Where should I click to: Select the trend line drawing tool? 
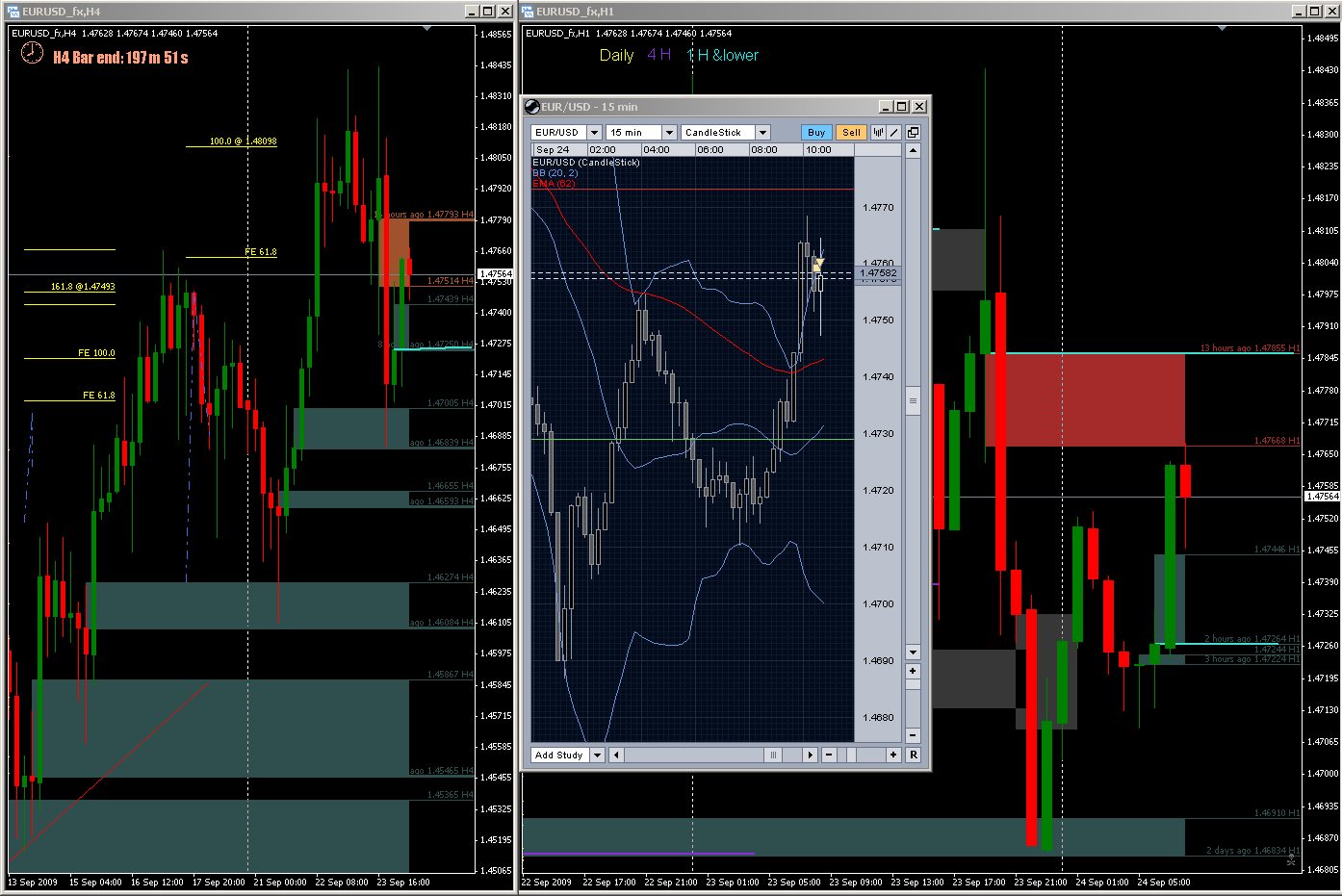click(894, 133)
